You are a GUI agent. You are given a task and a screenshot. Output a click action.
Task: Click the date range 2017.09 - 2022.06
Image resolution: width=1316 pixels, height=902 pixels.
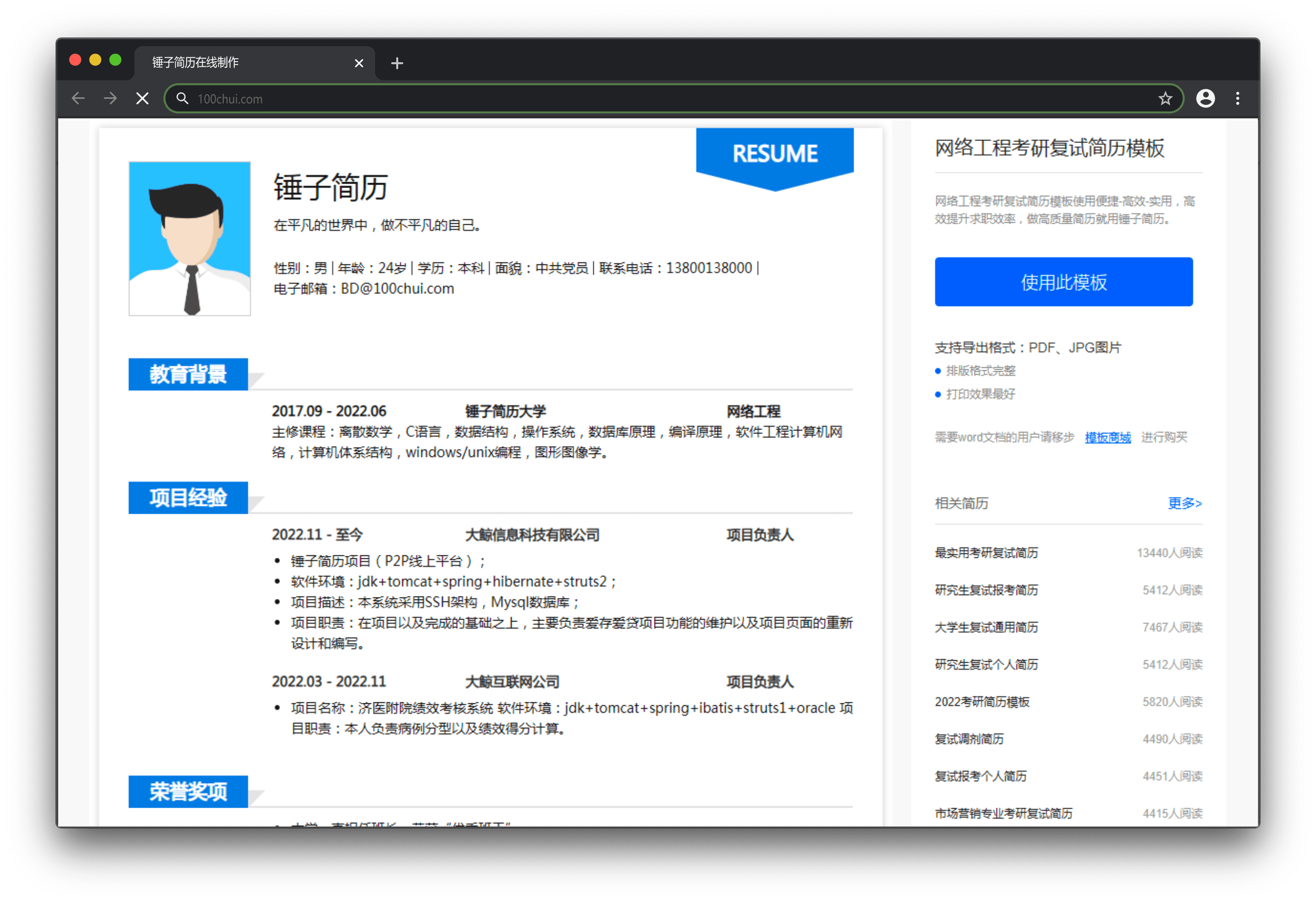(x=329, y=411)
